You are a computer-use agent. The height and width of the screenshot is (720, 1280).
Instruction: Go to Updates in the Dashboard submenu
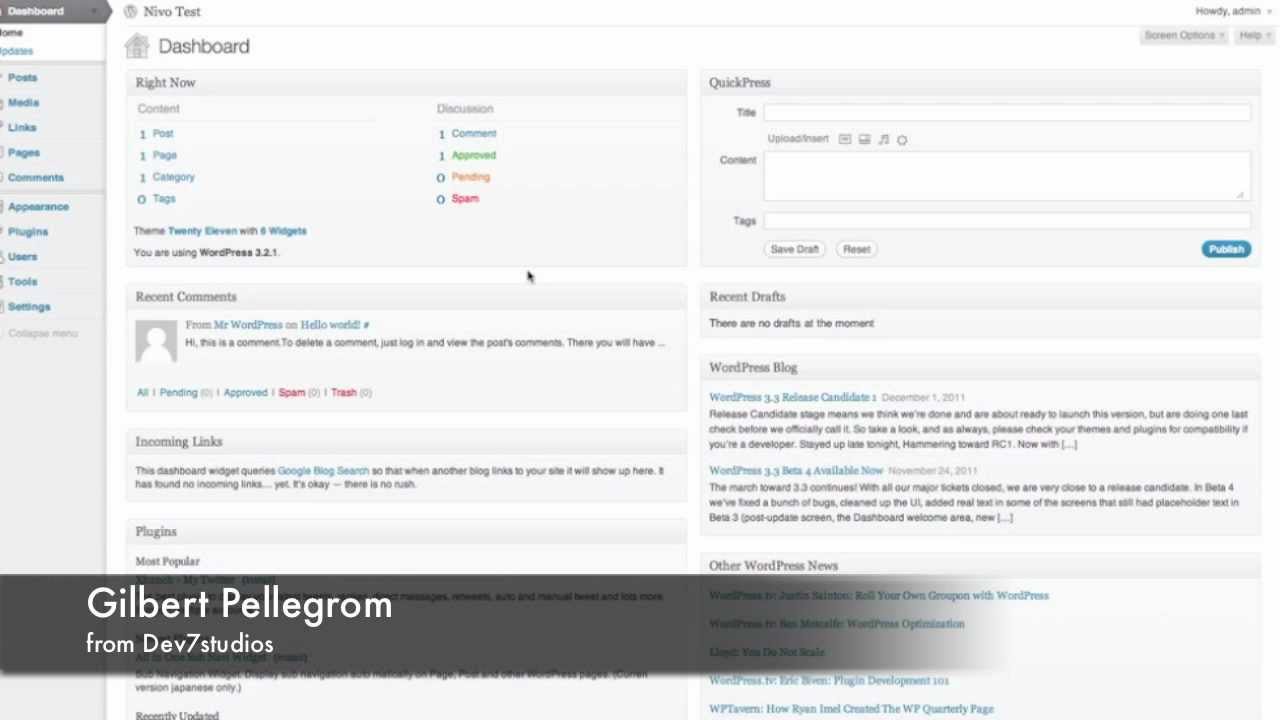16,51
